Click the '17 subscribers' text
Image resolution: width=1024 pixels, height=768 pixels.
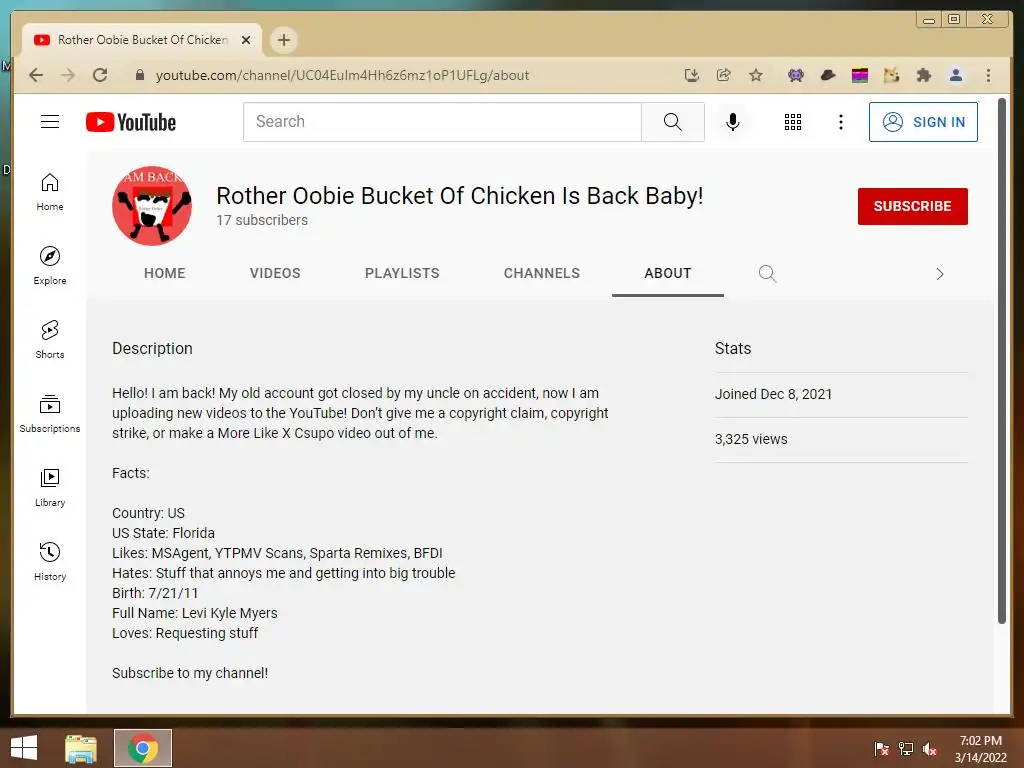262,220
